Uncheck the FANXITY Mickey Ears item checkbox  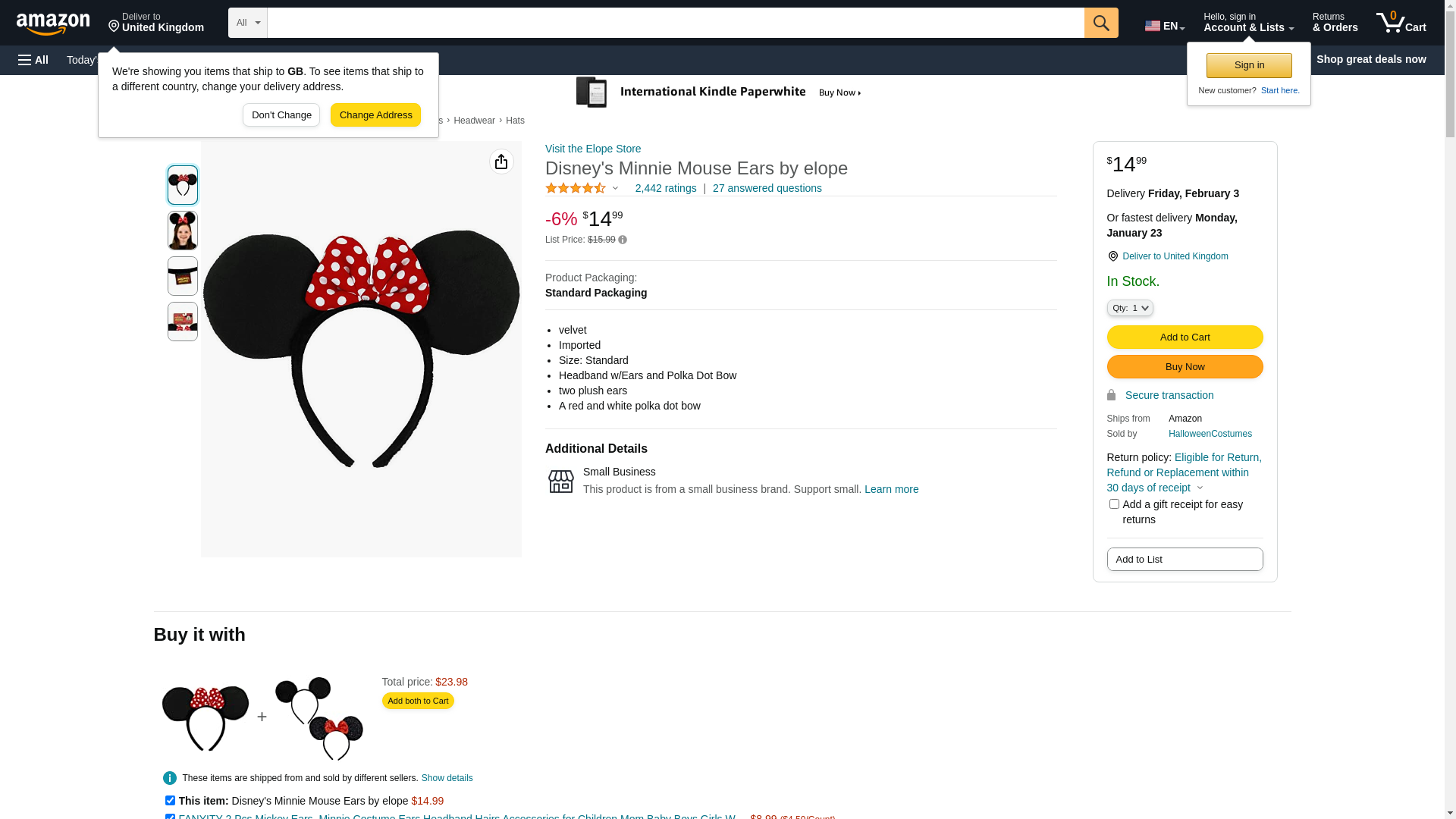pos(170,817)
